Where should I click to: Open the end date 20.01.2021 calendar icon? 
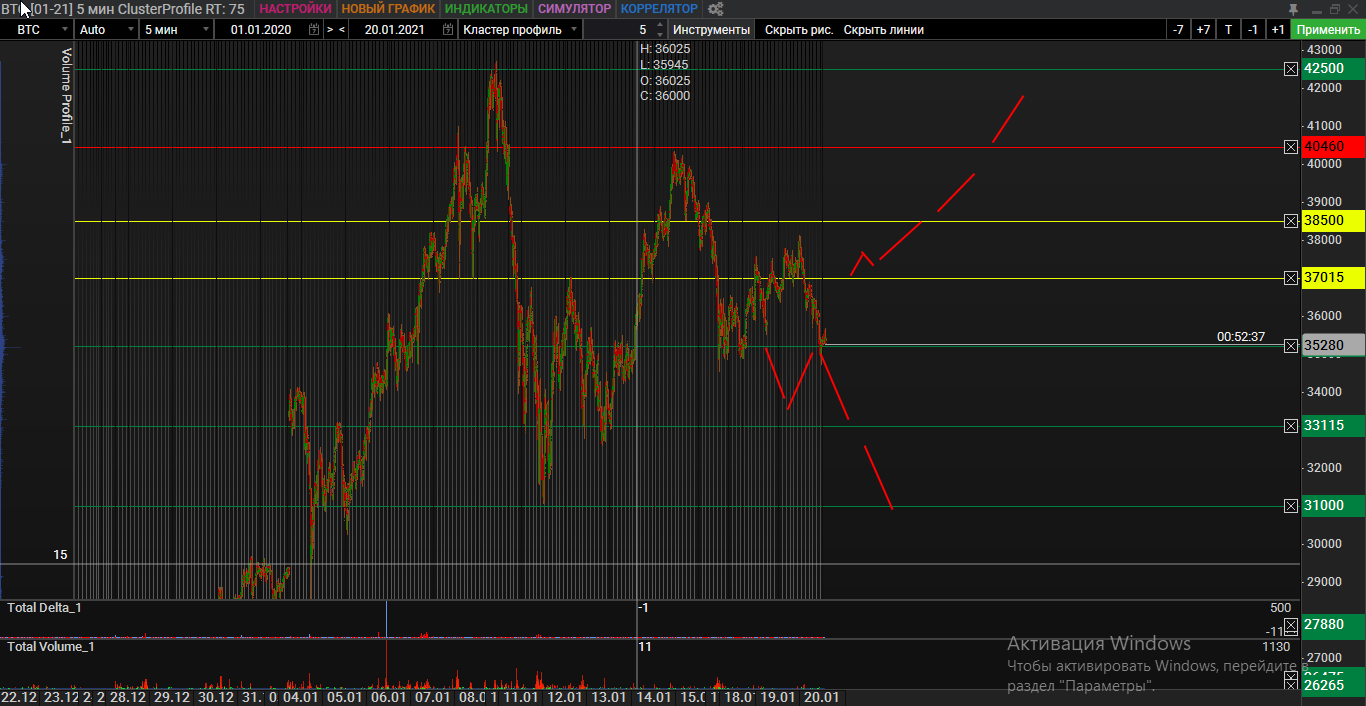click(x=448, y=30)
